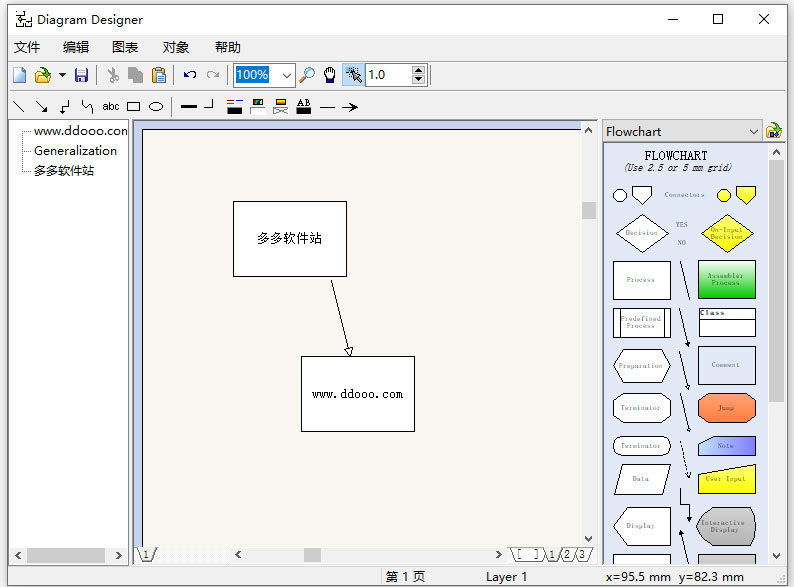Open the Flowchart template palette dropdown

[682, 132]
